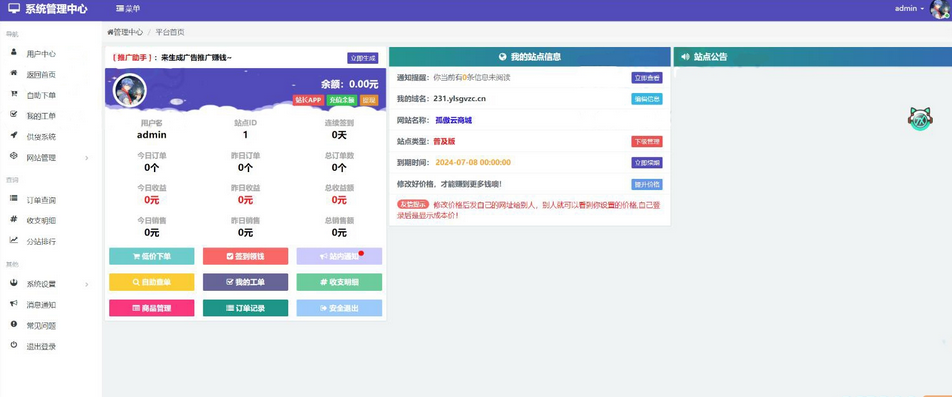Click the 常见问题 exclamation icon
Screen dimensions: 952x397
point(13,325)
